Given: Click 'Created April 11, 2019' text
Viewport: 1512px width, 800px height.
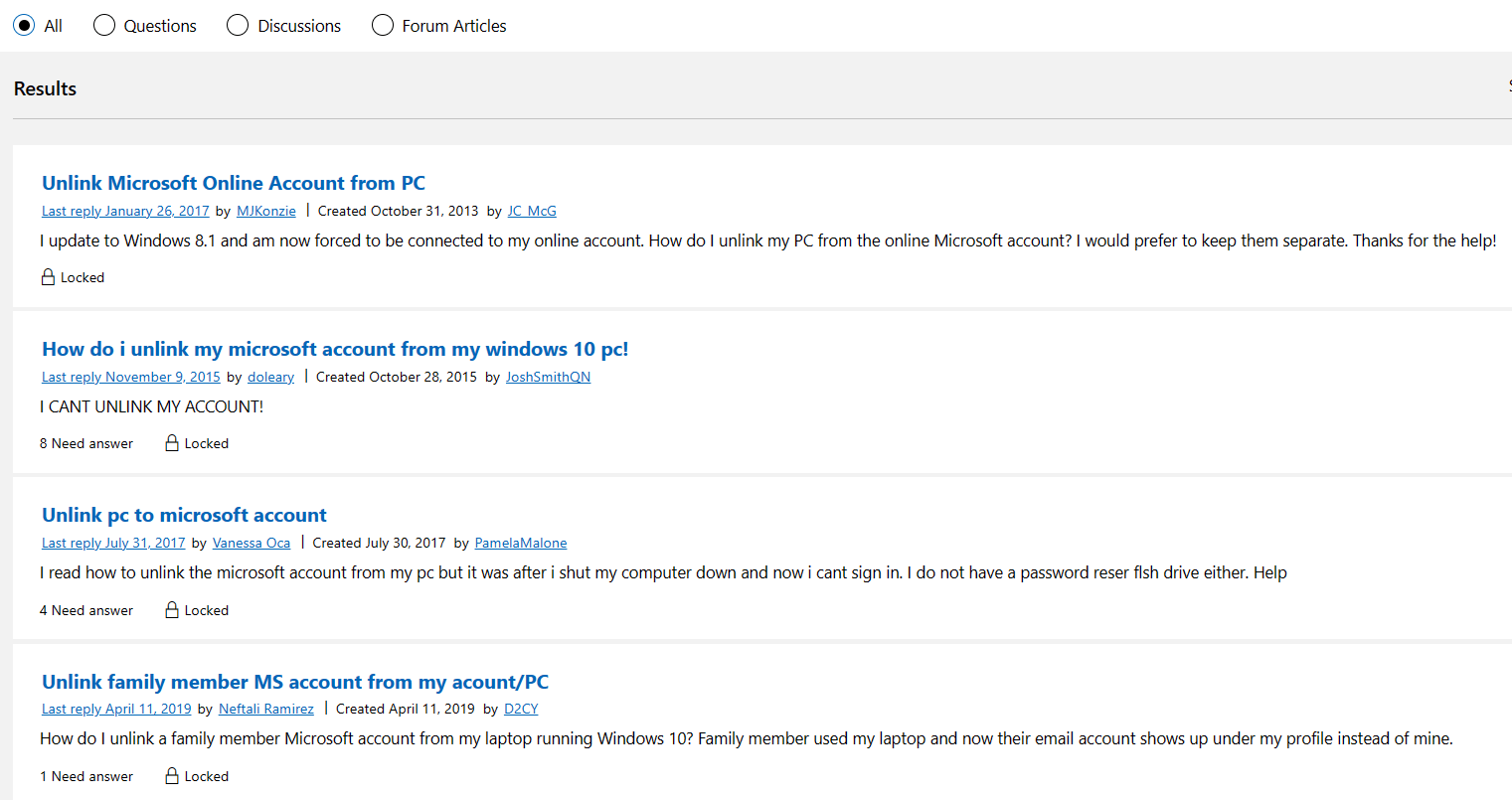Looking at the screenshot, I should click(x=406, y=709).
